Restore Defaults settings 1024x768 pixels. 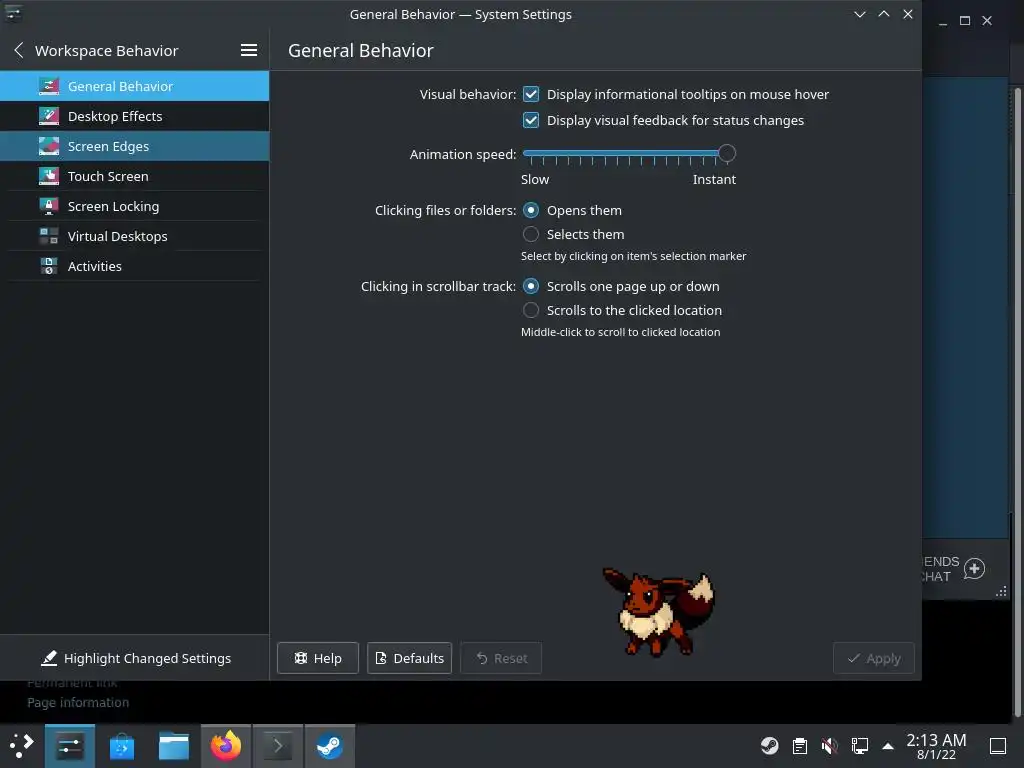tap(409, 658)
